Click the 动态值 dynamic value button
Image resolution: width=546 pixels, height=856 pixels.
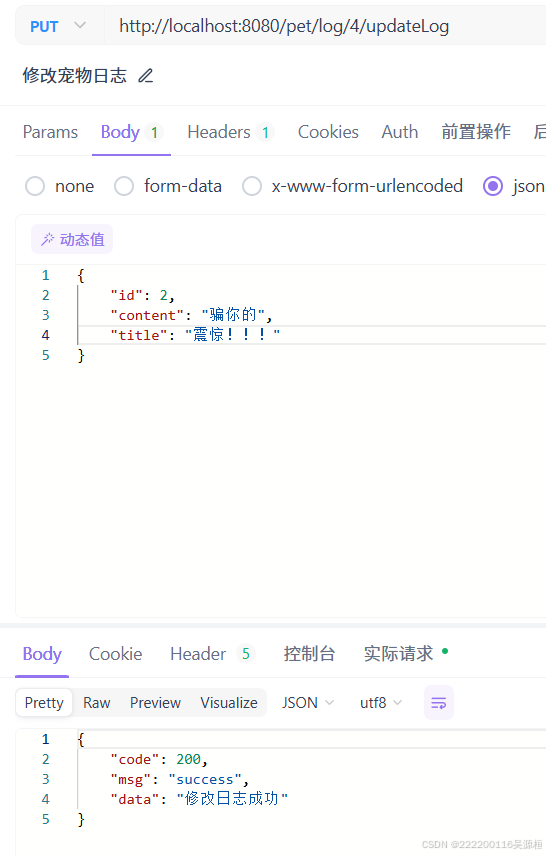[x=72, y=239]
